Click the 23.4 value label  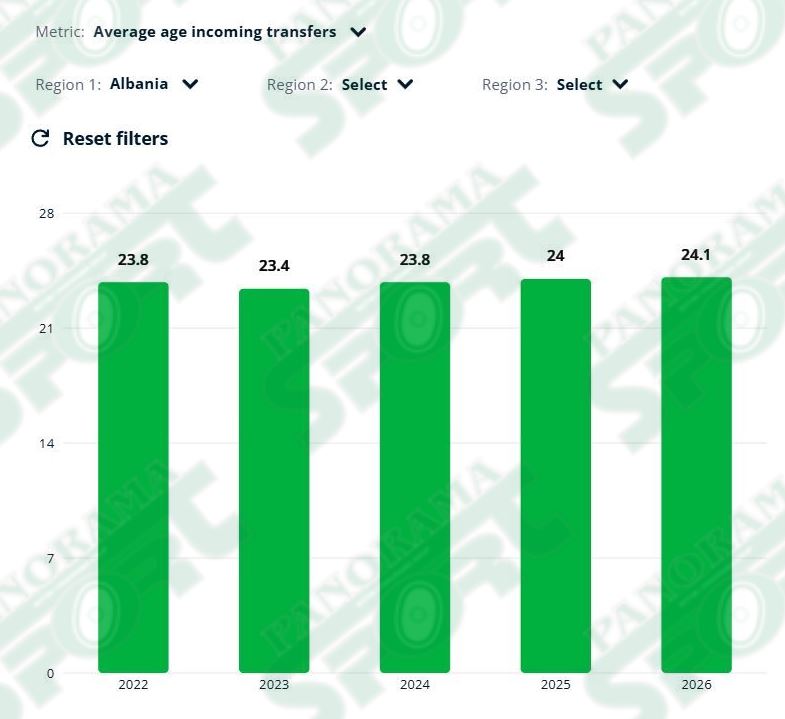[x=274, y=266]
